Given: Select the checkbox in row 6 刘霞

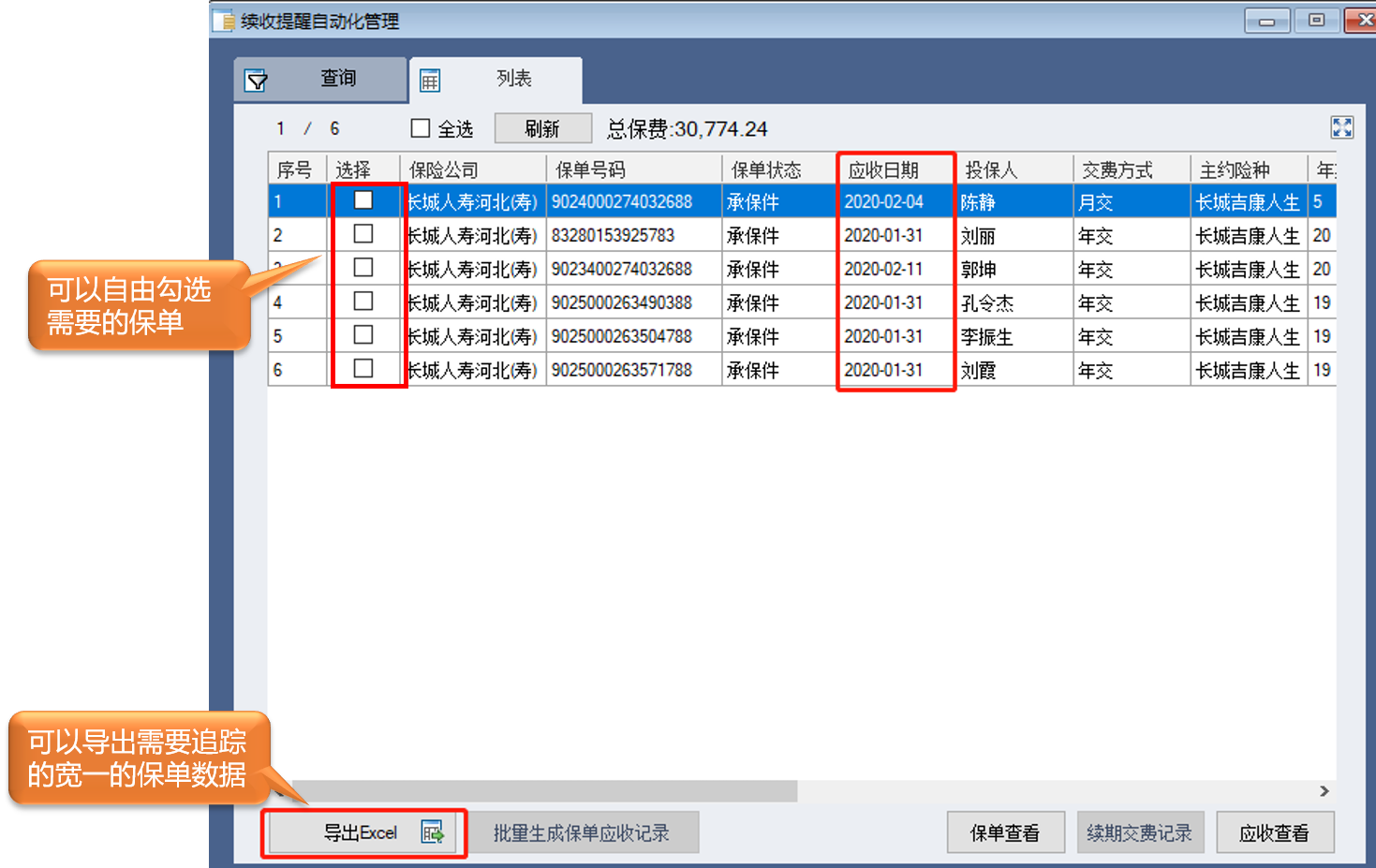Looking at the screenshot, I should (363, 369).
